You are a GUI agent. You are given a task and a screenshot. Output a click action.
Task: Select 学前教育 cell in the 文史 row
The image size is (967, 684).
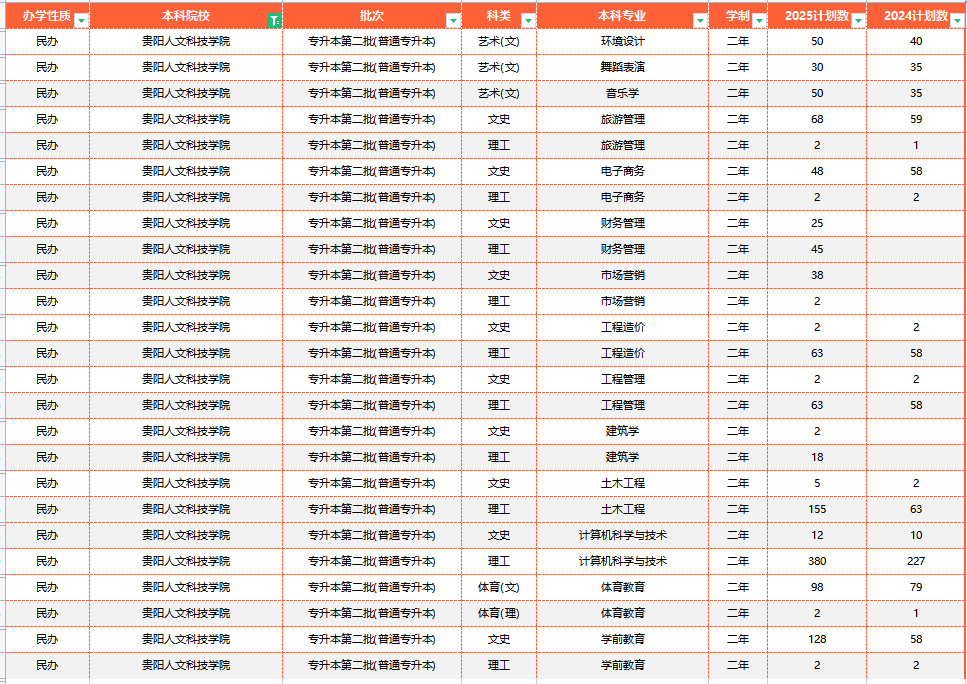(622, 639)
